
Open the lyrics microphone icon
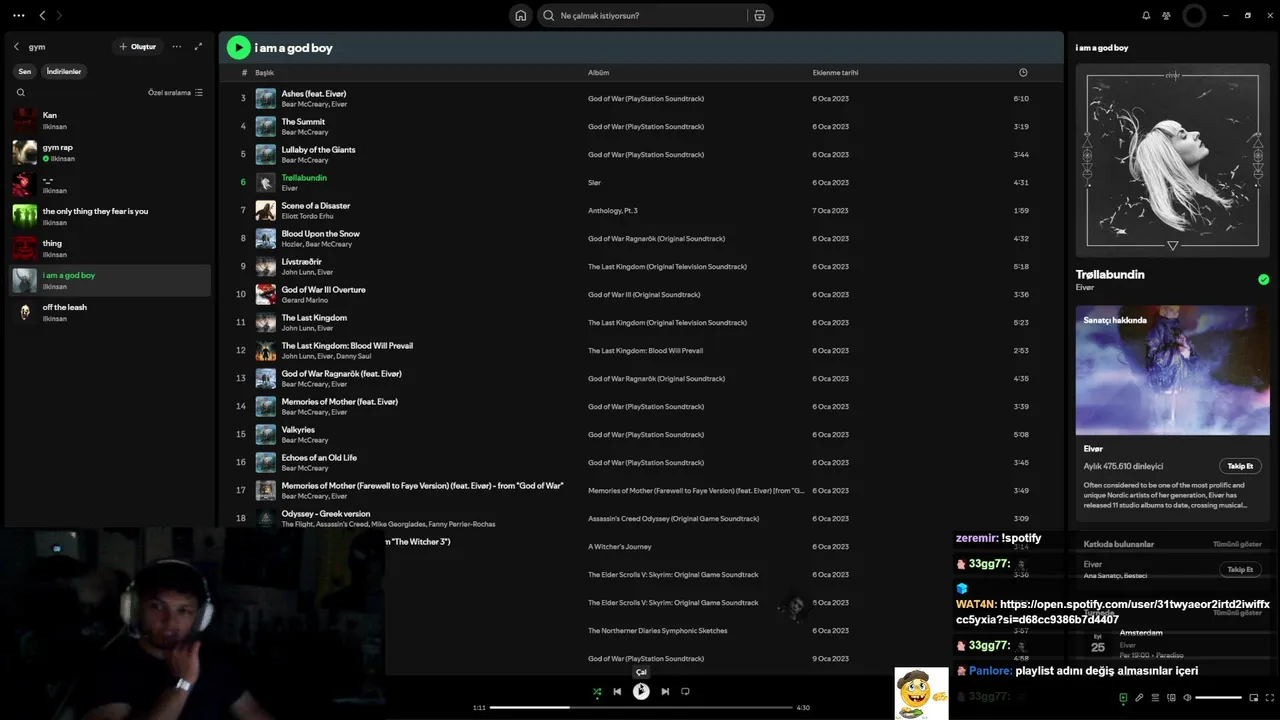[x=1139, y=698]
